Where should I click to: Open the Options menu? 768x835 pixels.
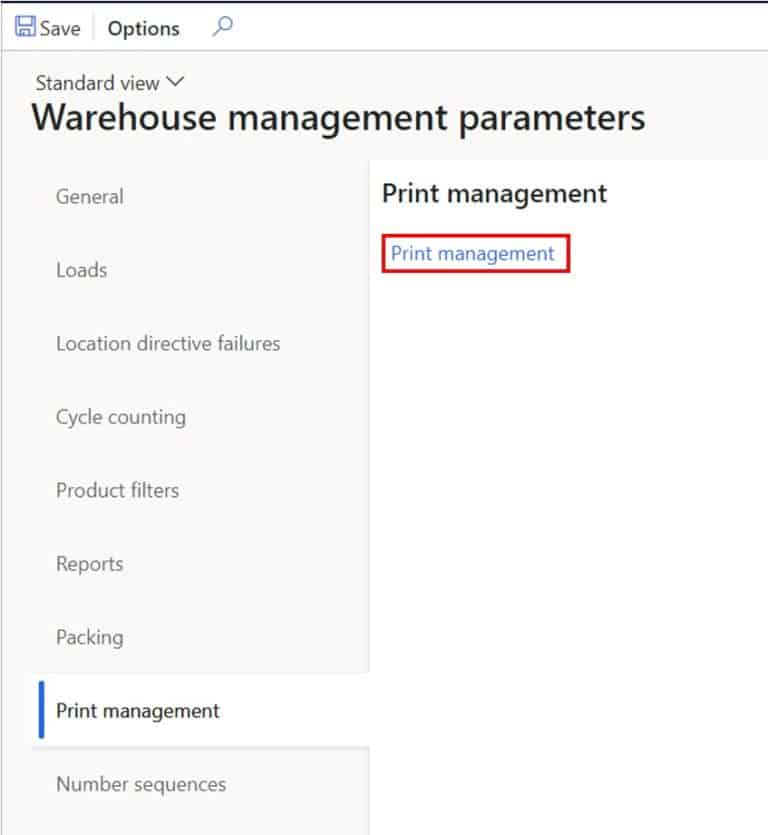click(143, 29)
